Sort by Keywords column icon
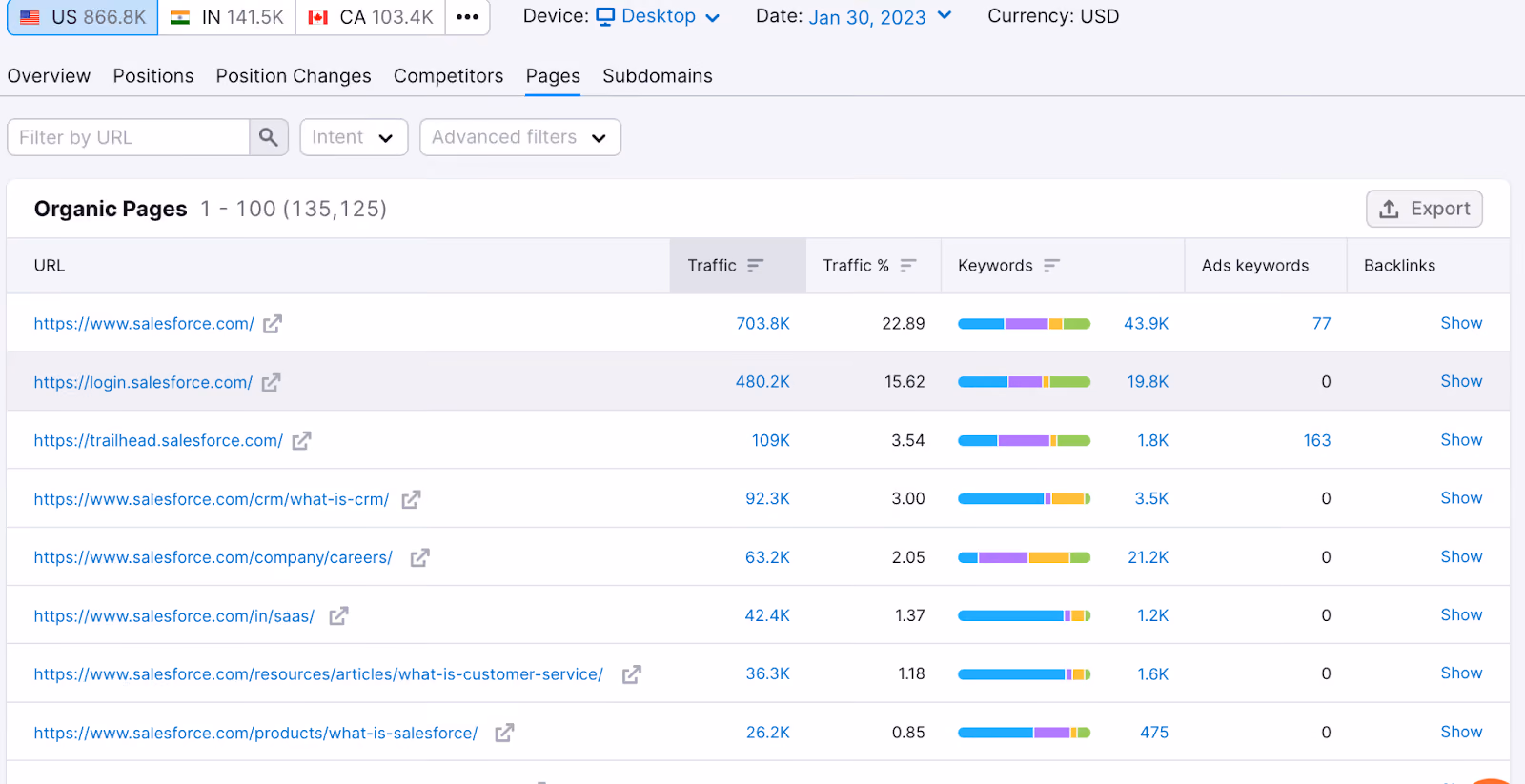Screen dimensions: 1525x784 tap(1051, 266)
